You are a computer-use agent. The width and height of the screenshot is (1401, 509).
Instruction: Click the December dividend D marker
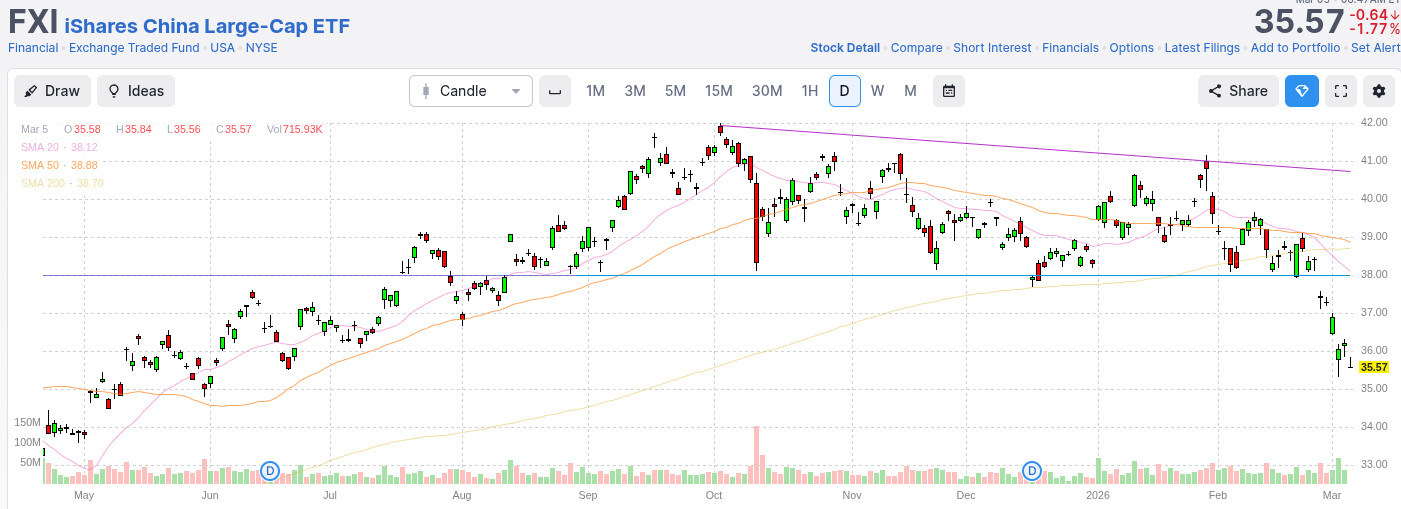tap(1032, 470)
